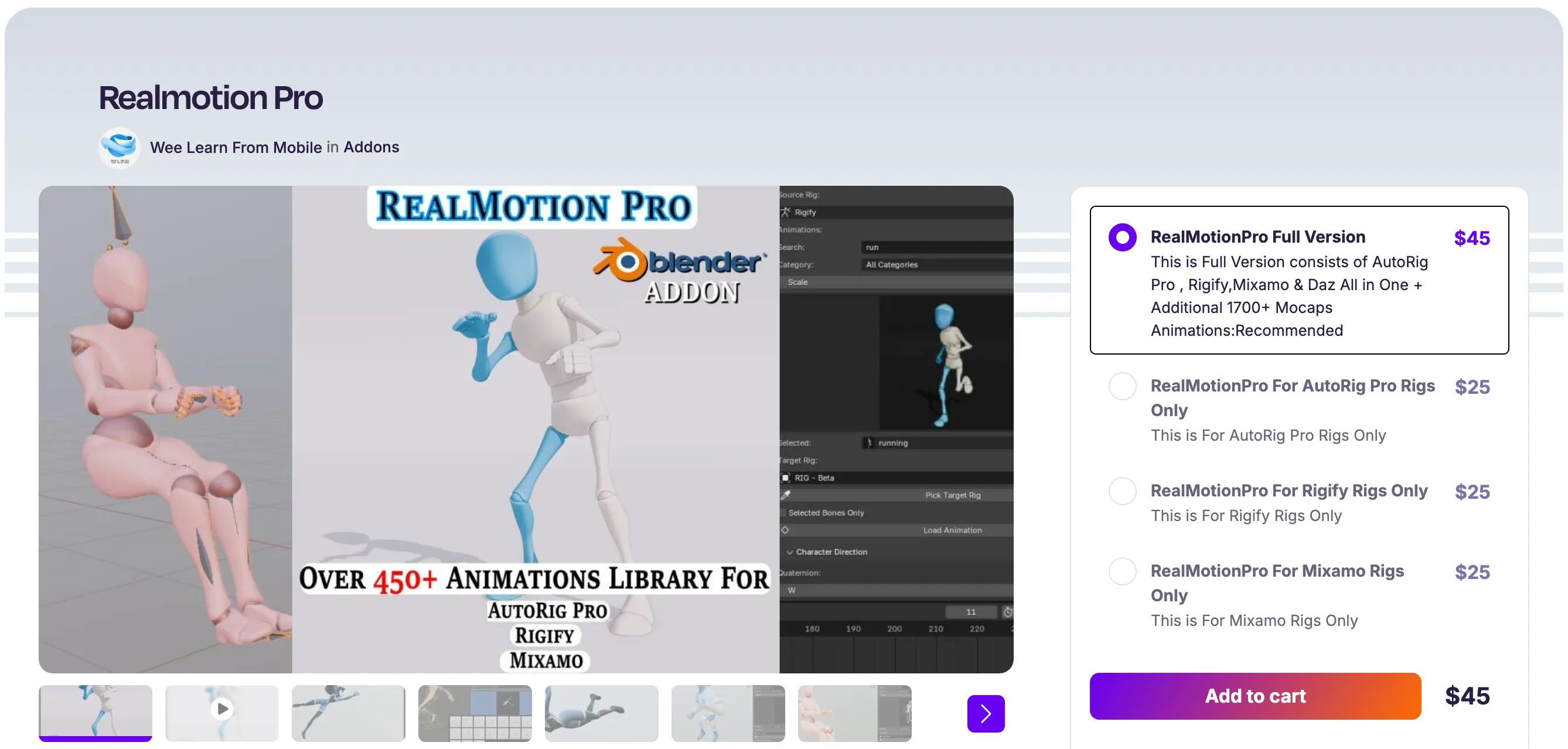Select the first running figure thumbnail

pyautogui.click(x=95, y=712)
